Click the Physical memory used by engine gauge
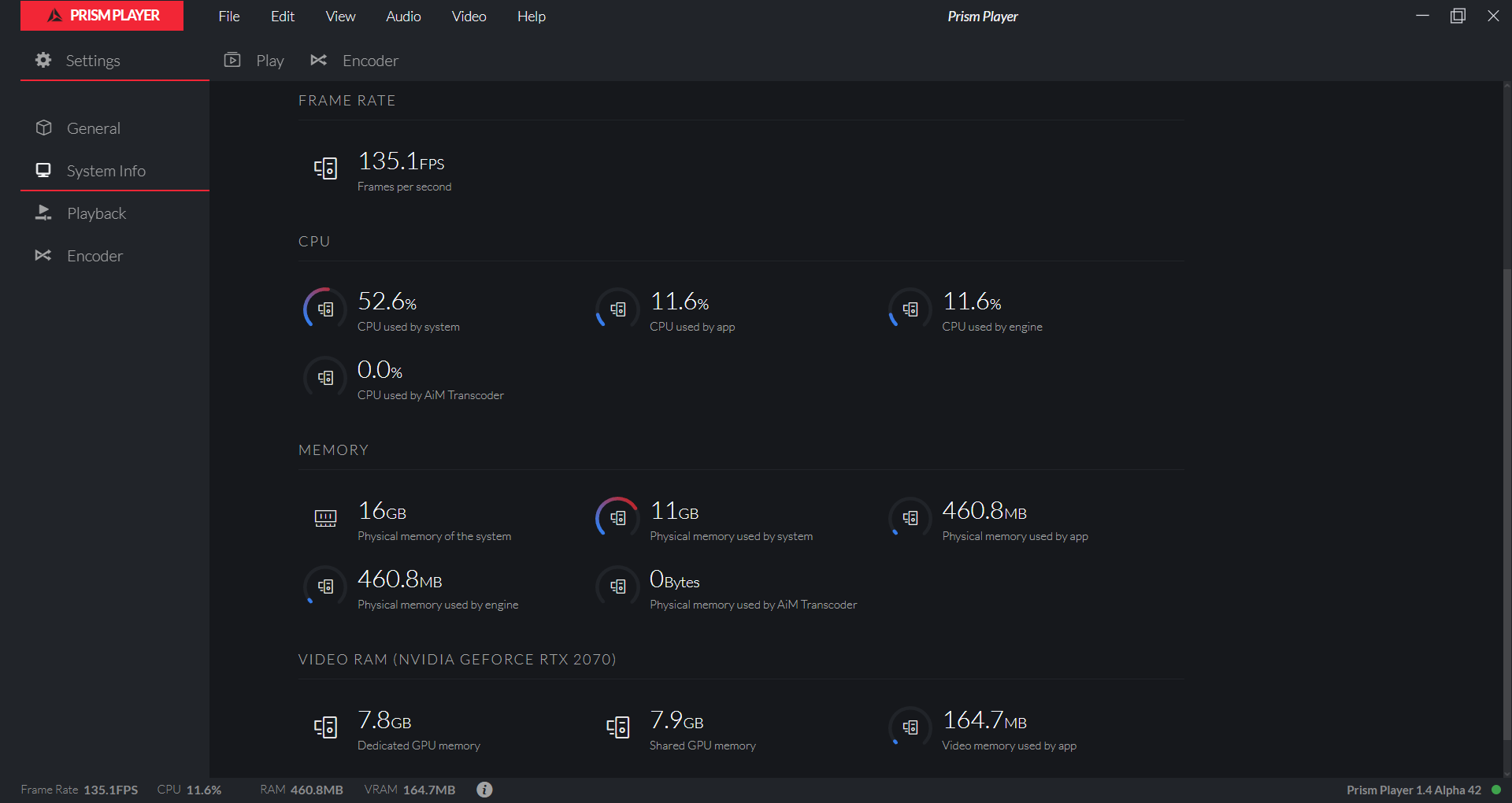Viewport: 1512px width, 803px height. click(325, 587)
